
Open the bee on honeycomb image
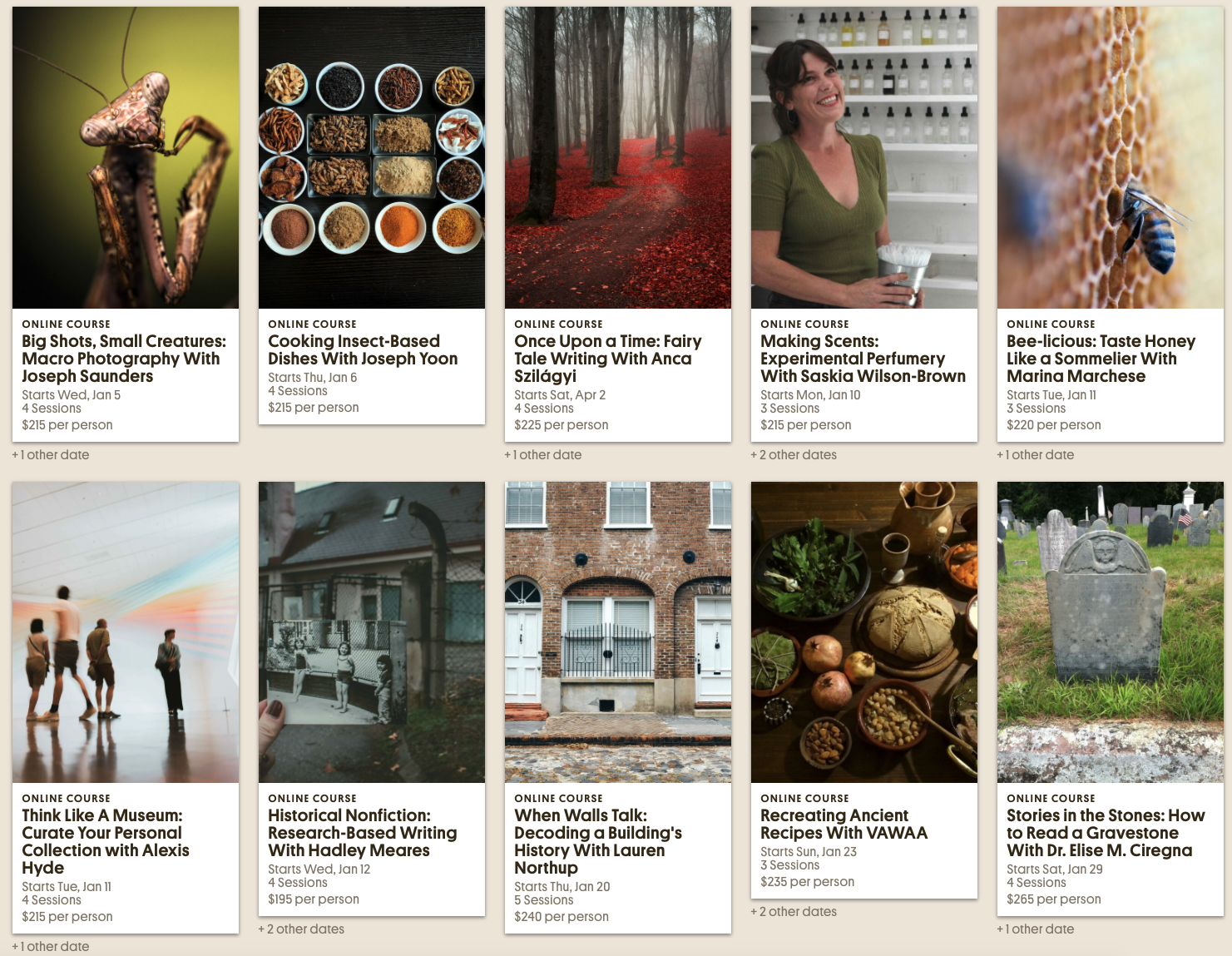click(x=1111, y=158)
